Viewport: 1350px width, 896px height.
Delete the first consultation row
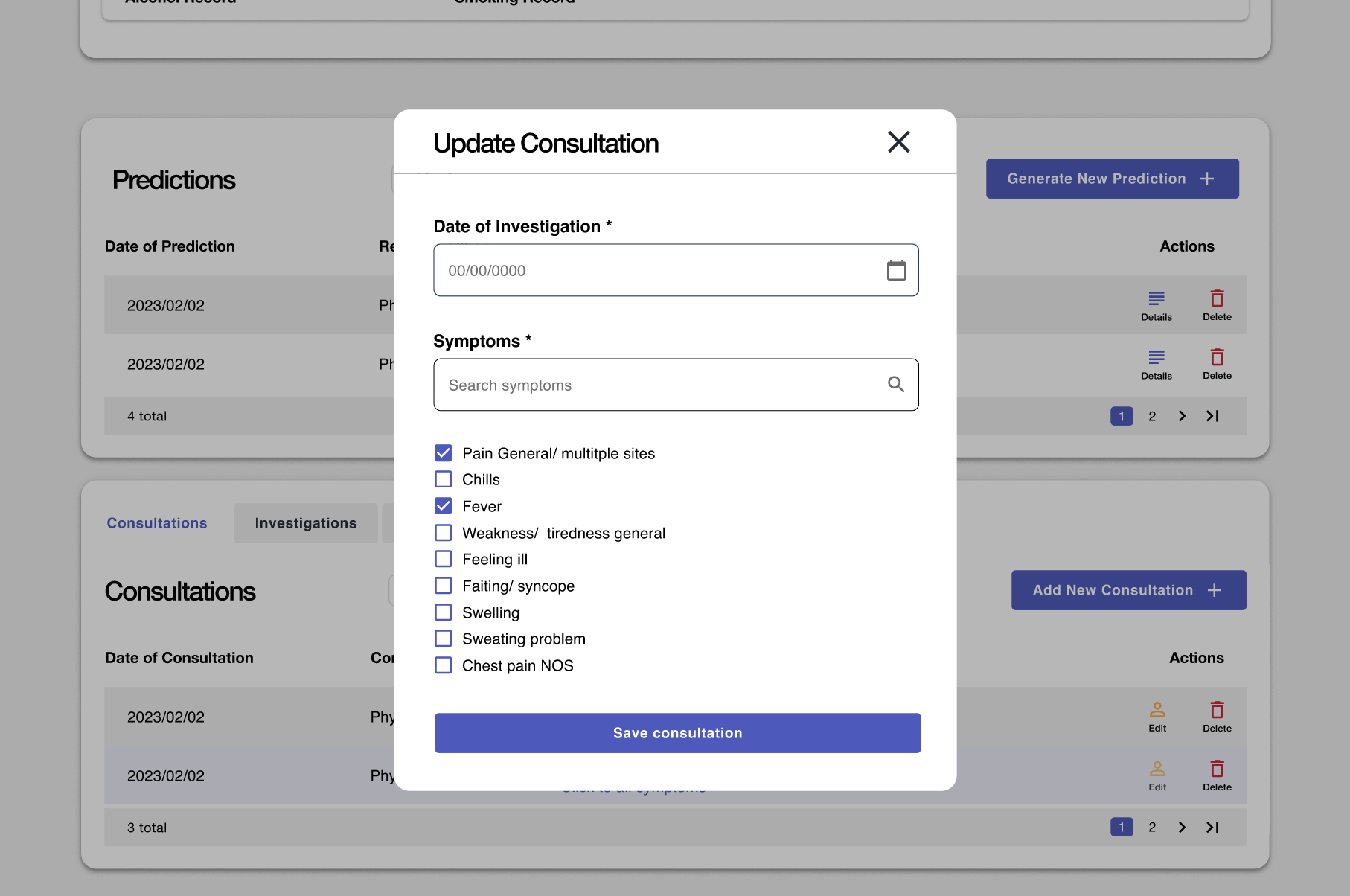[x=1216, y=716]
